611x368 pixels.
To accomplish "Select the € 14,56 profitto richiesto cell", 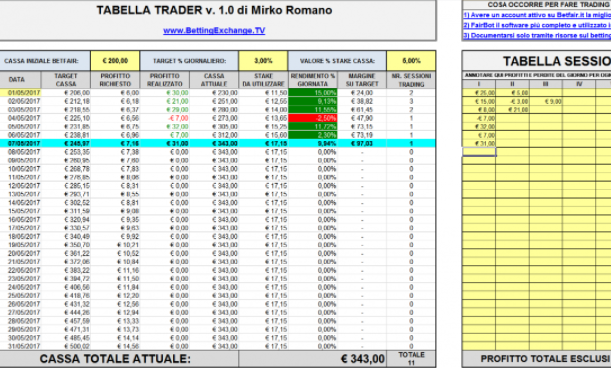I will click(115, 346).
